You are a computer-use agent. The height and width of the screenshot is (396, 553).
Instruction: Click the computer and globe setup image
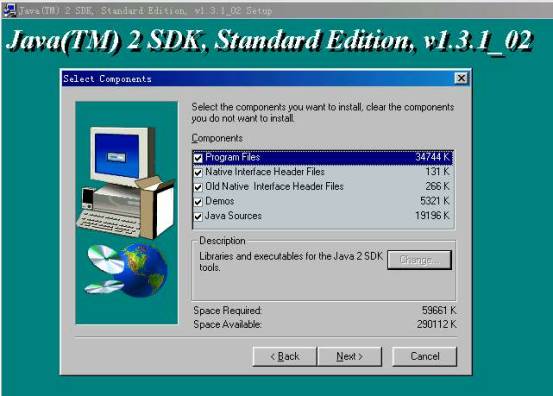127,213
